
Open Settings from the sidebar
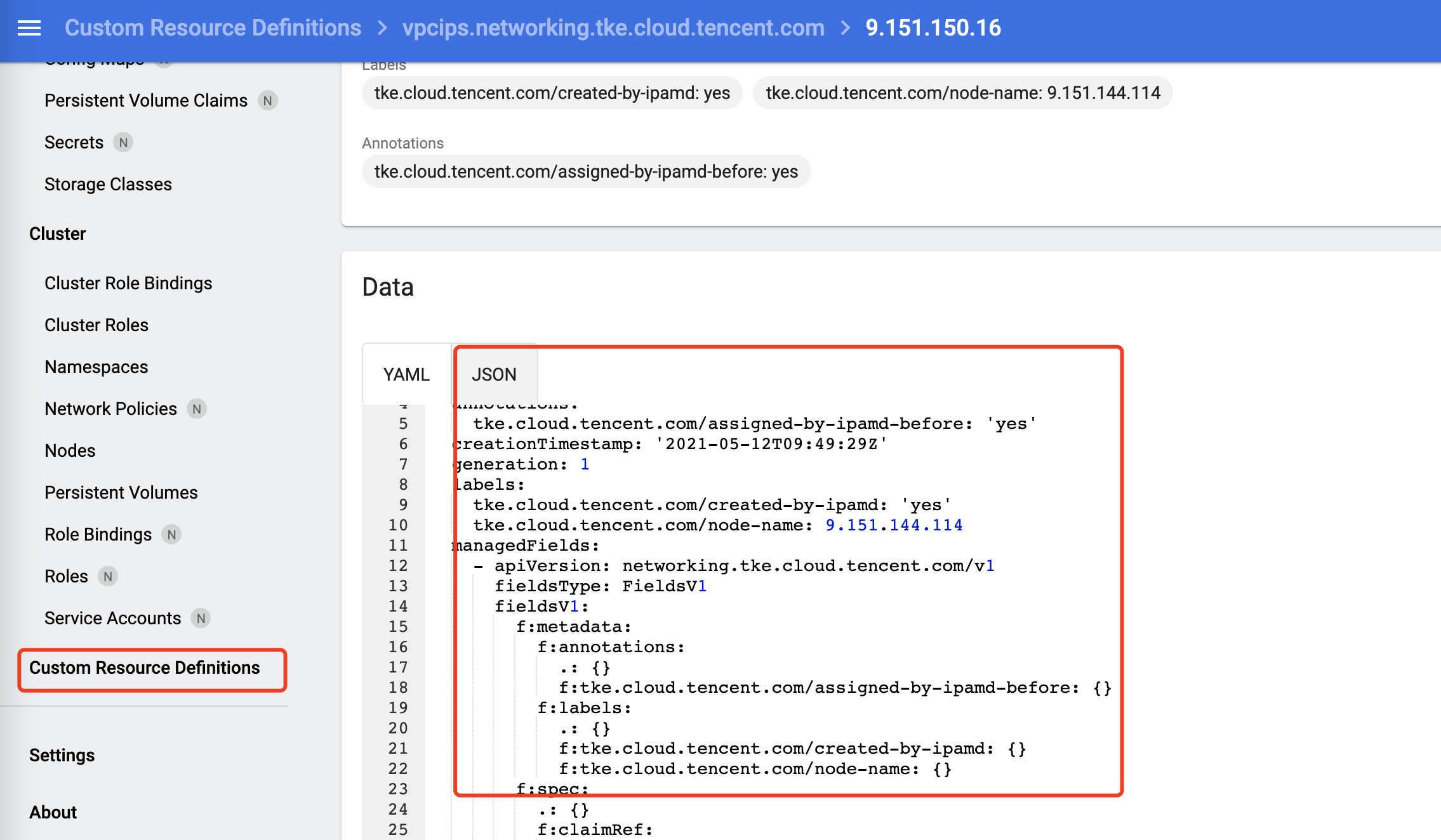62,755
